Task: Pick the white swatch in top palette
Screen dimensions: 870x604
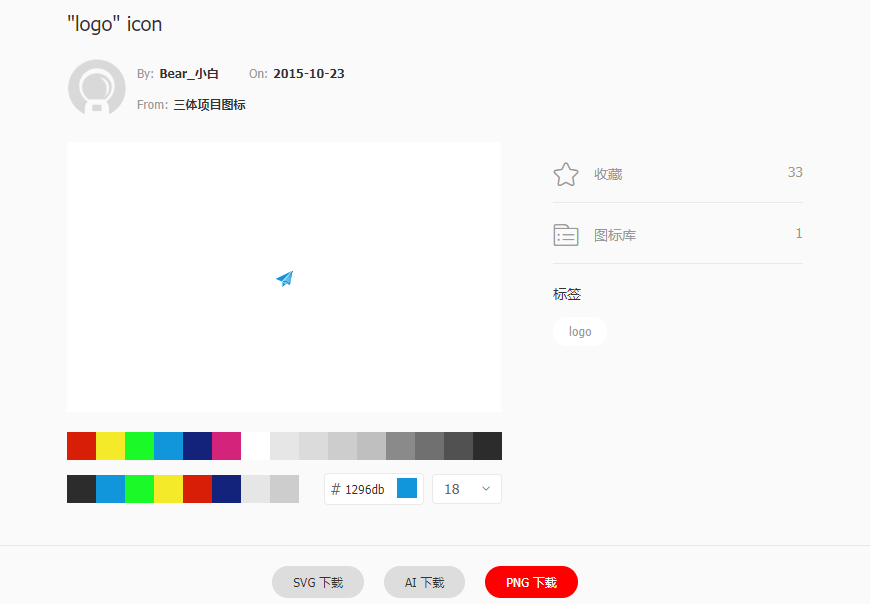Action: click(x=255, y=446)
